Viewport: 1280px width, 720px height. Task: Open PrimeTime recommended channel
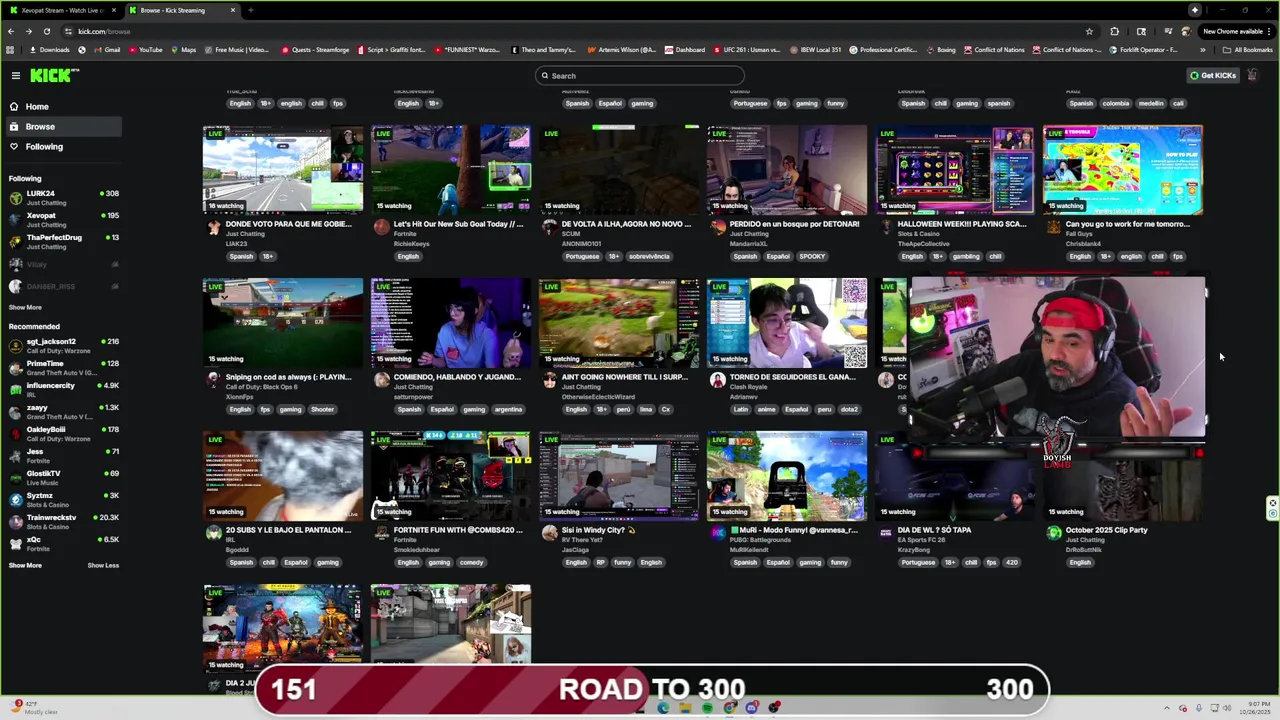[x=62, y=367]
